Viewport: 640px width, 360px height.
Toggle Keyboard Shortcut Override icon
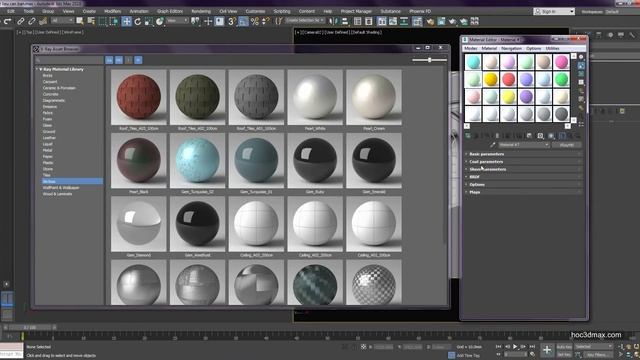tap(220, 21)
